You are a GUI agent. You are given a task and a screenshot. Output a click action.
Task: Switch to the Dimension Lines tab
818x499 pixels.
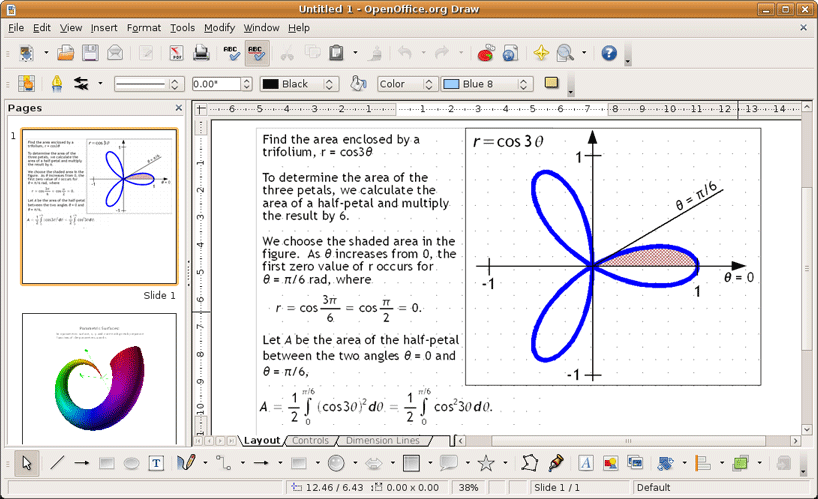[384, 440]
